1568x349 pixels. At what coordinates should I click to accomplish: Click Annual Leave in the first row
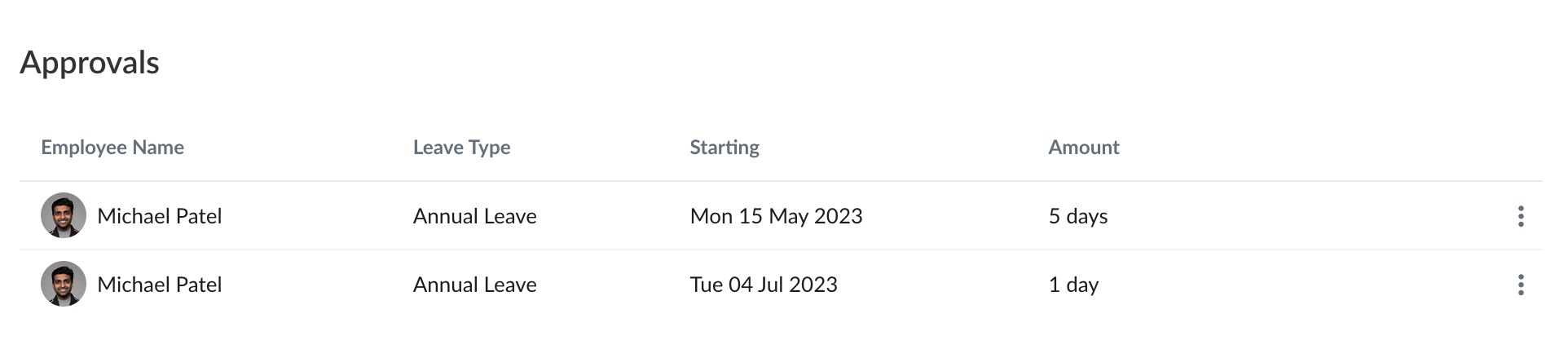tap(475, 216)
